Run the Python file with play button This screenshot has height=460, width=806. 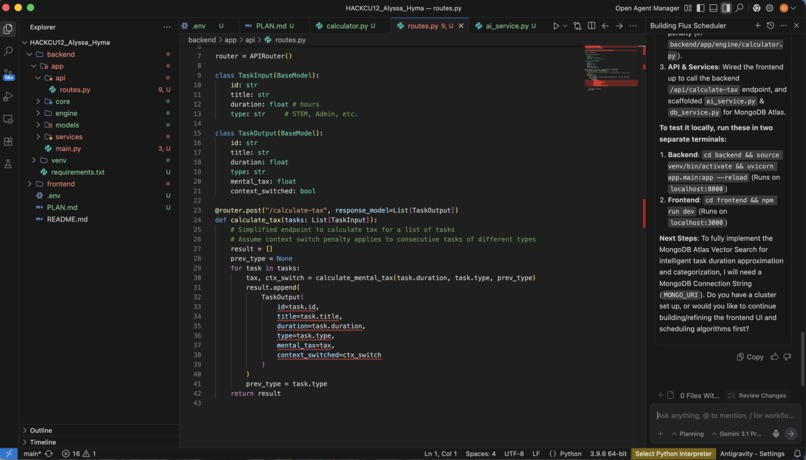point(556,26)
